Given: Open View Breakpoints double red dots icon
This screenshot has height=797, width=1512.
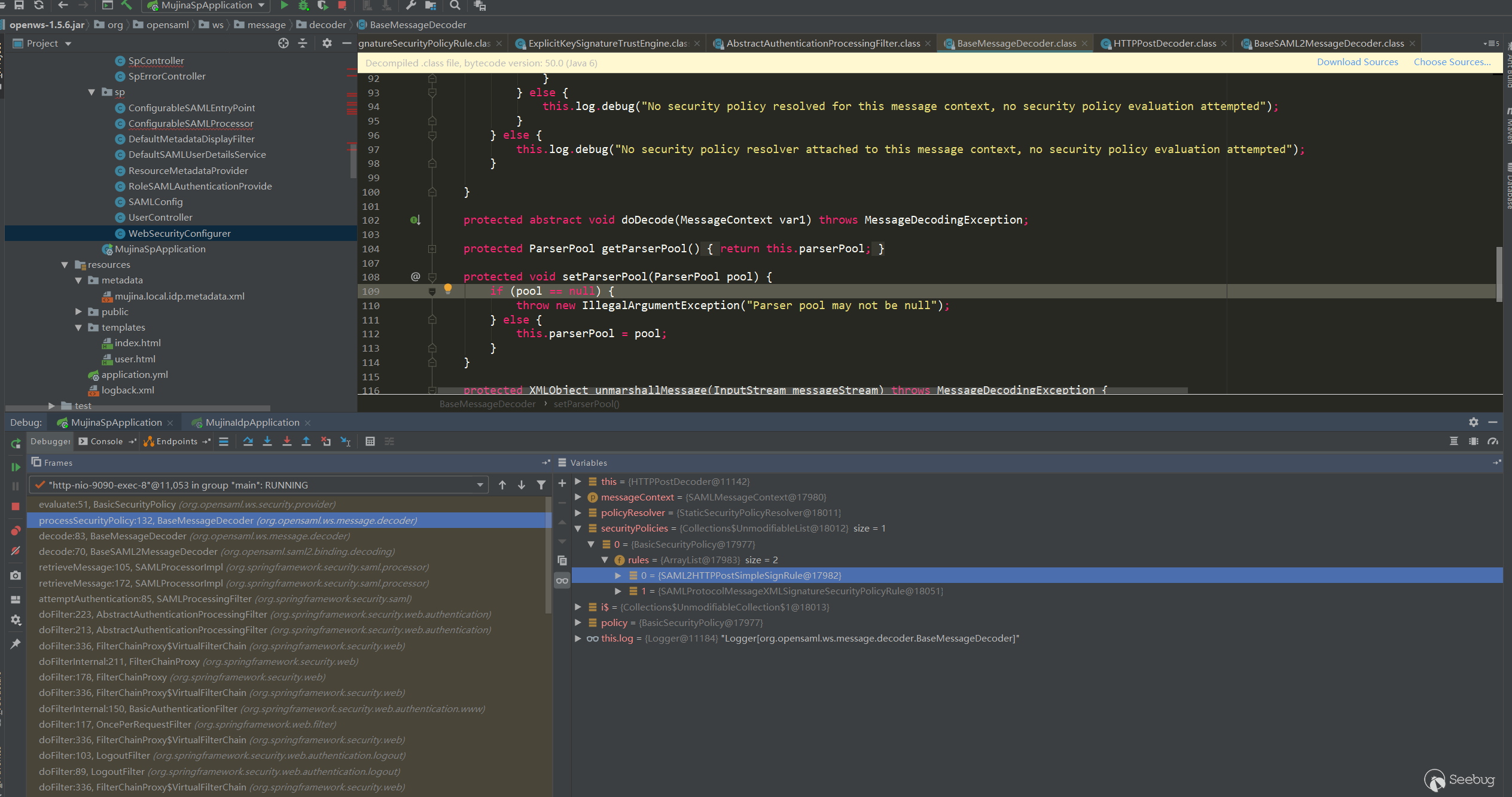Looking at the screenshot, I should 16,531.
